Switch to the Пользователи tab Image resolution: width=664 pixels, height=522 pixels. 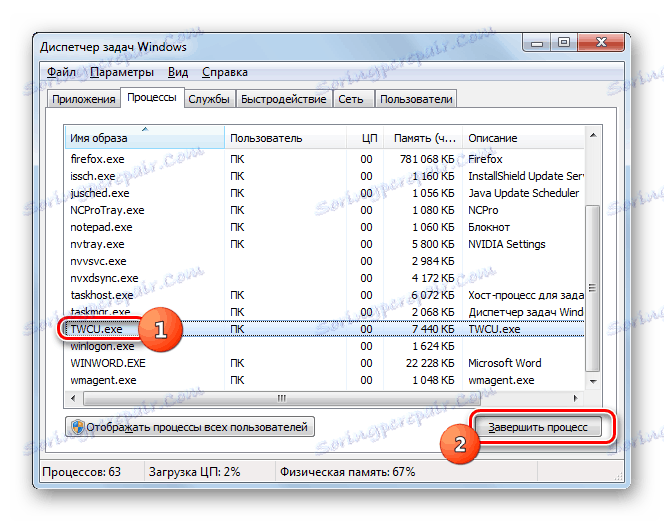[x=416, y=99]
